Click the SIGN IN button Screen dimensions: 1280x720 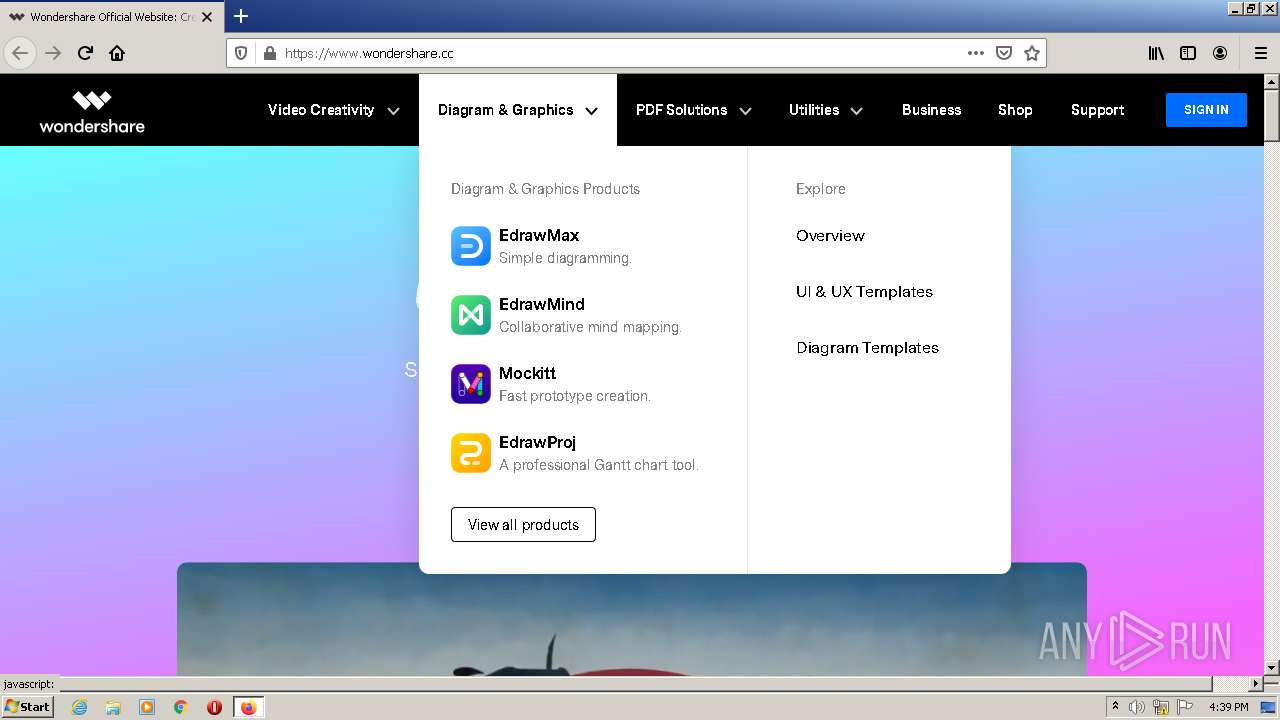click(x=1206, y=110)
